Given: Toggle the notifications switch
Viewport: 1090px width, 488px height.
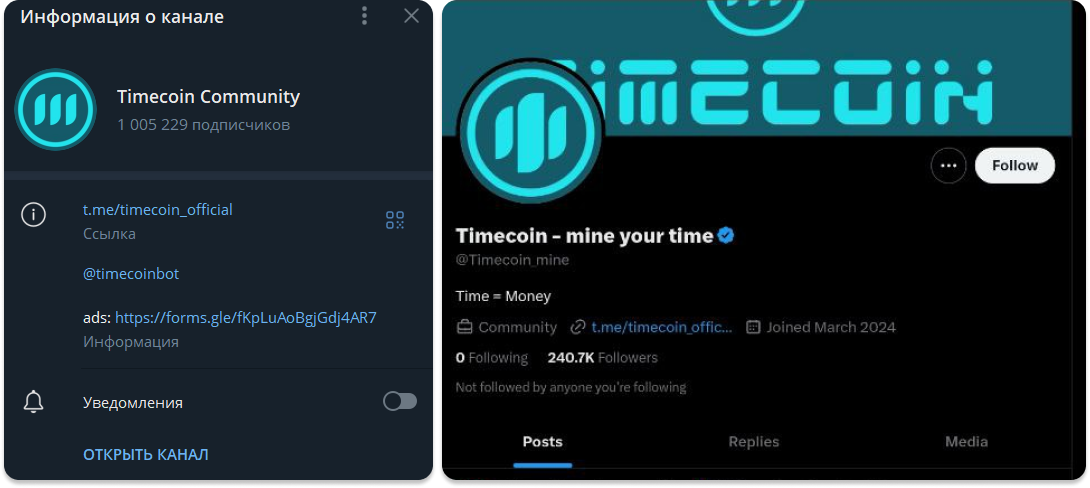Looking at the screenshot, I should (x=400, y=401).
